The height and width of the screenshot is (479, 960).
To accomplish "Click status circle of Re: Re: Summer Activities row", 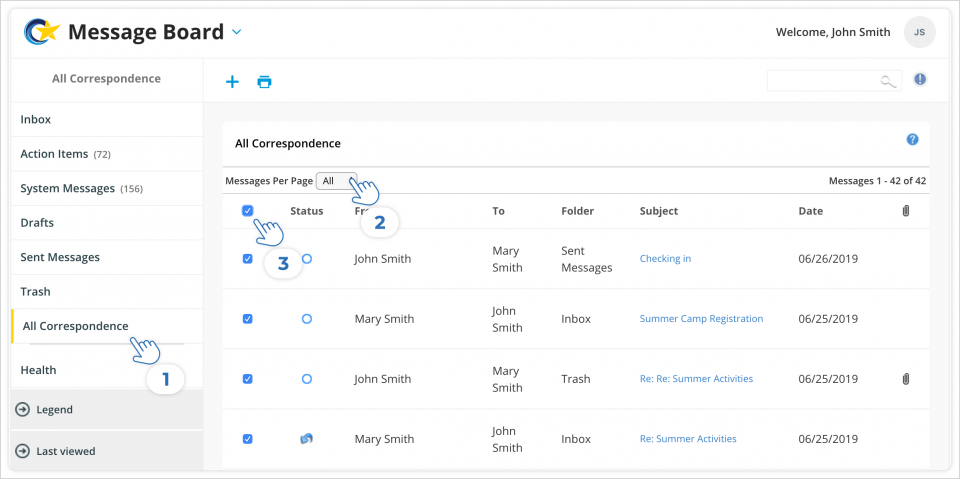I will click(307, 379).
